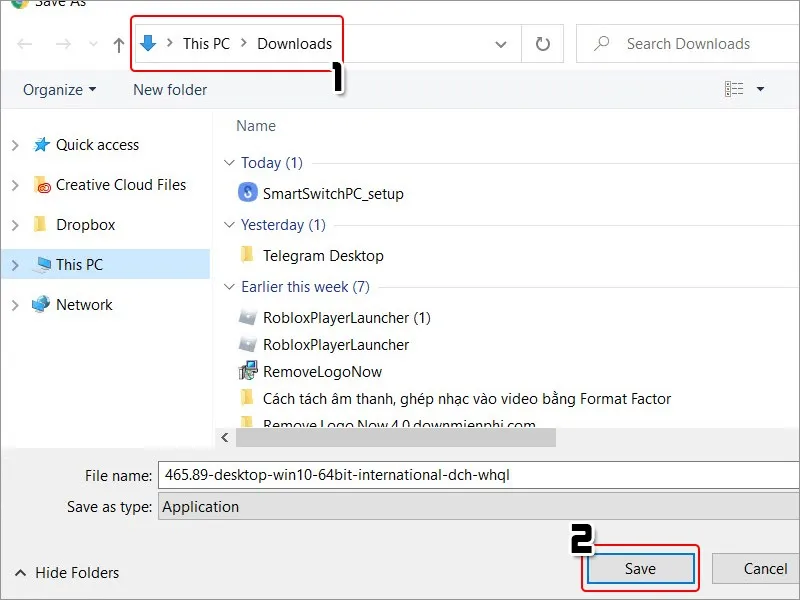Open the Organize menu
The image size is (800, 600).
coord(59,90)
